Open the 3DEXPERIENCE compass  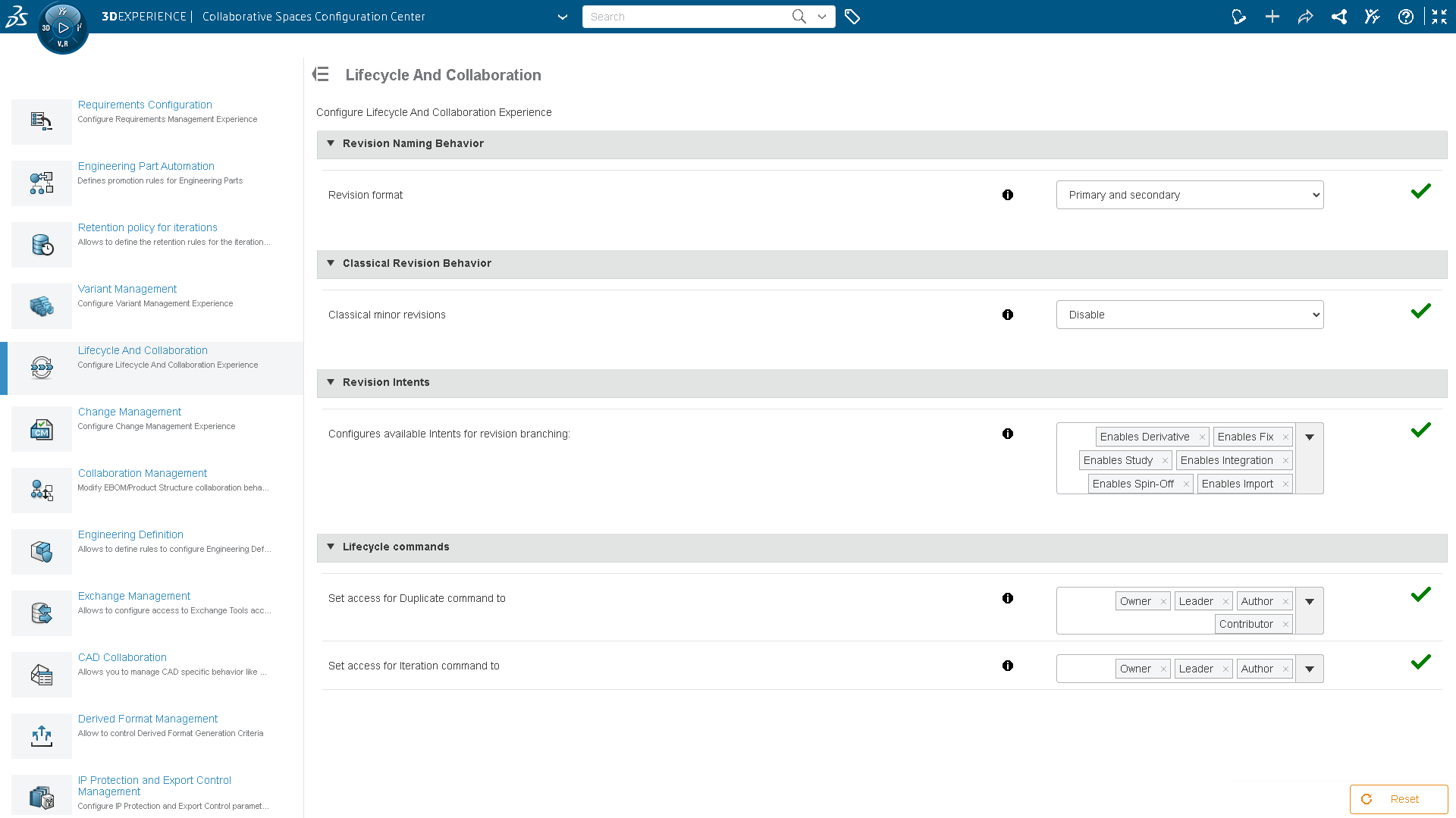(x=63, y=28)
